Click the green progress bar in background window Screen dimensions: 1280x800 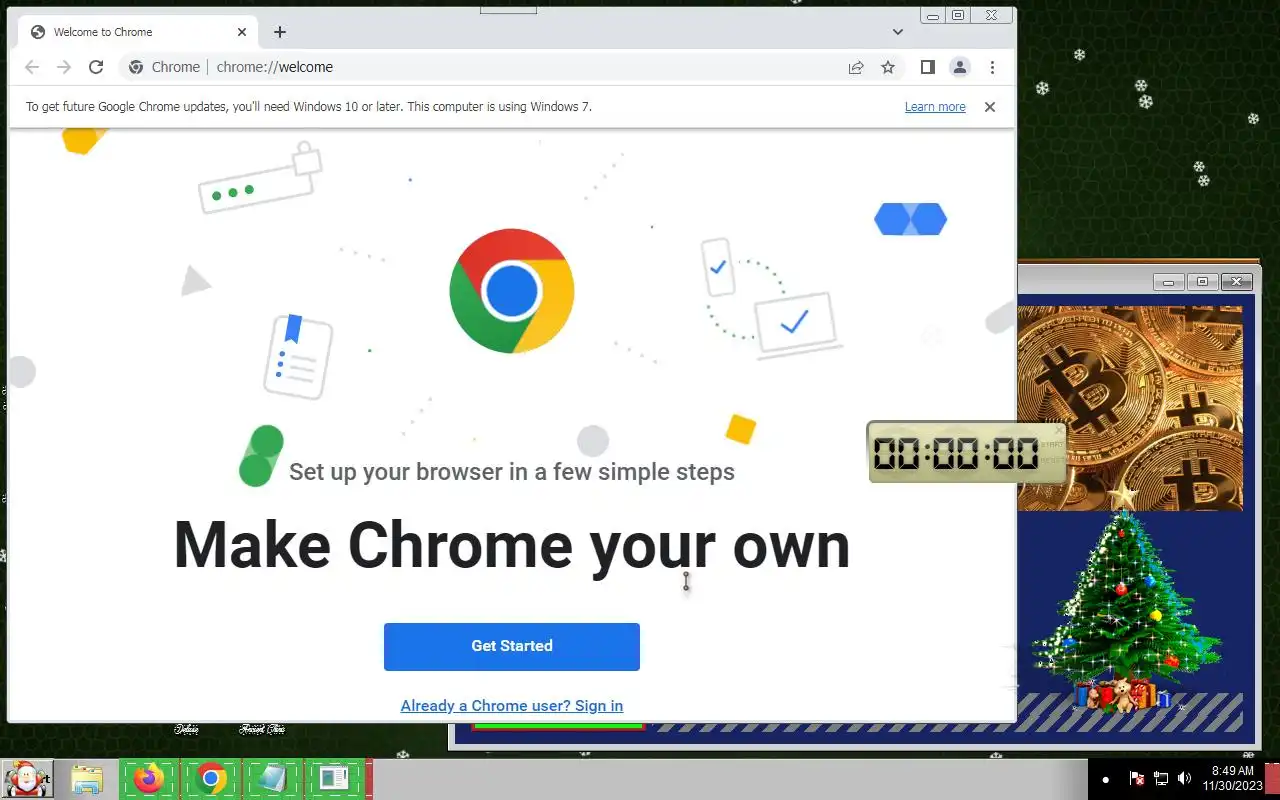[x=558, y=726]
